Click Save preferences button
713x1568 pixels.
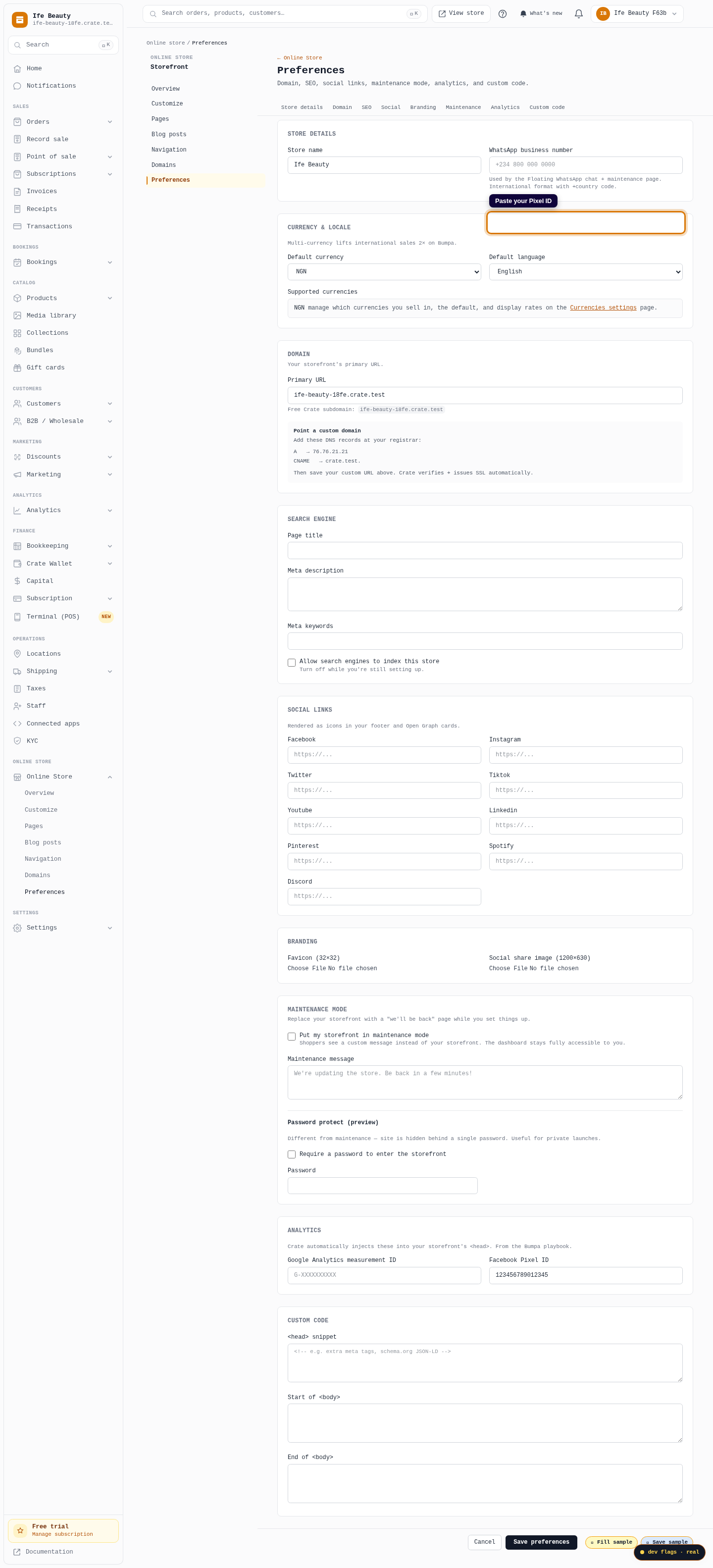(x=541, y=1542)
